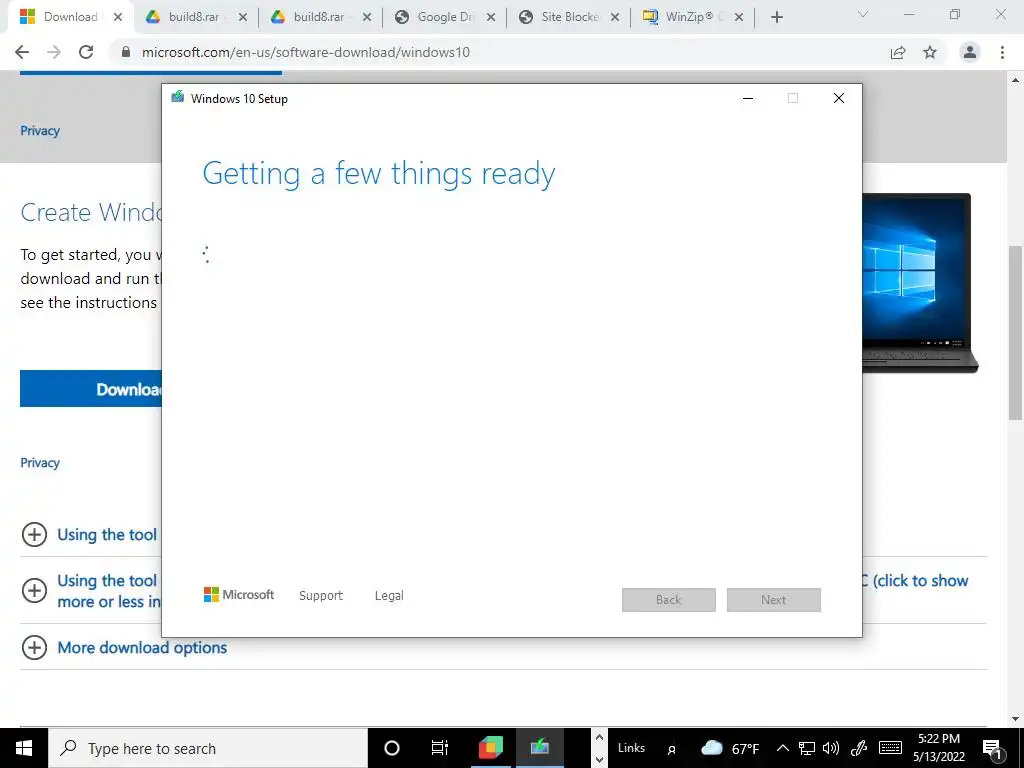Click the scrollbar up arrow

click(x=1015, y=80)
